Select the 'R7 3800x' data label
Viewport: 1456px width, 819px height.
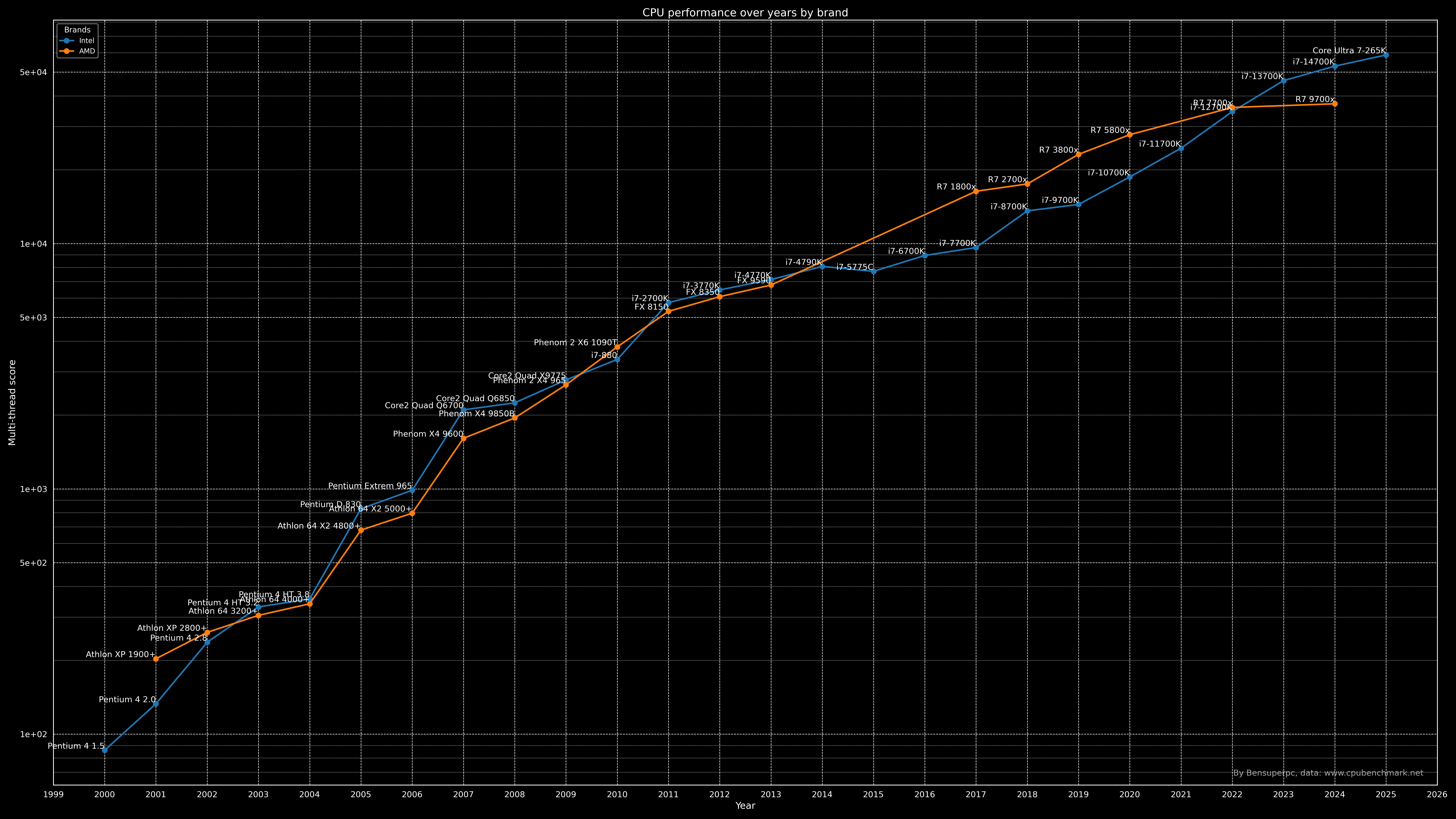click(1059, 150)
